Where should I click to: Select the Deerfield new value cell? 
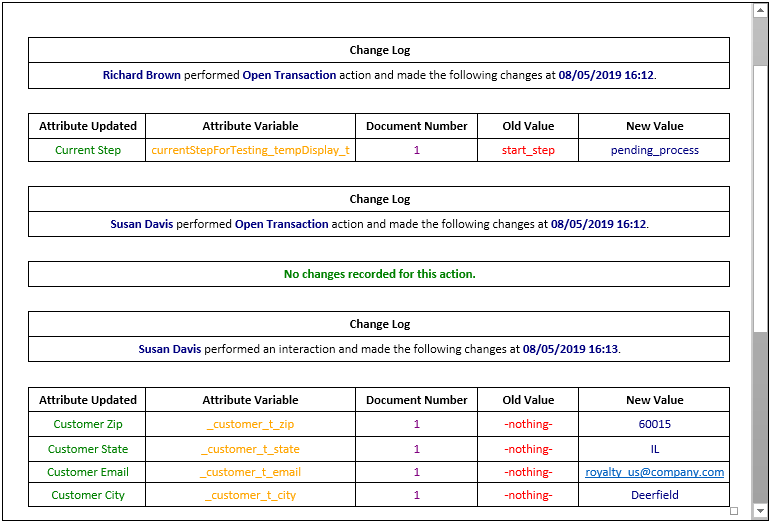pyautogui.click(x=654, y=495)
